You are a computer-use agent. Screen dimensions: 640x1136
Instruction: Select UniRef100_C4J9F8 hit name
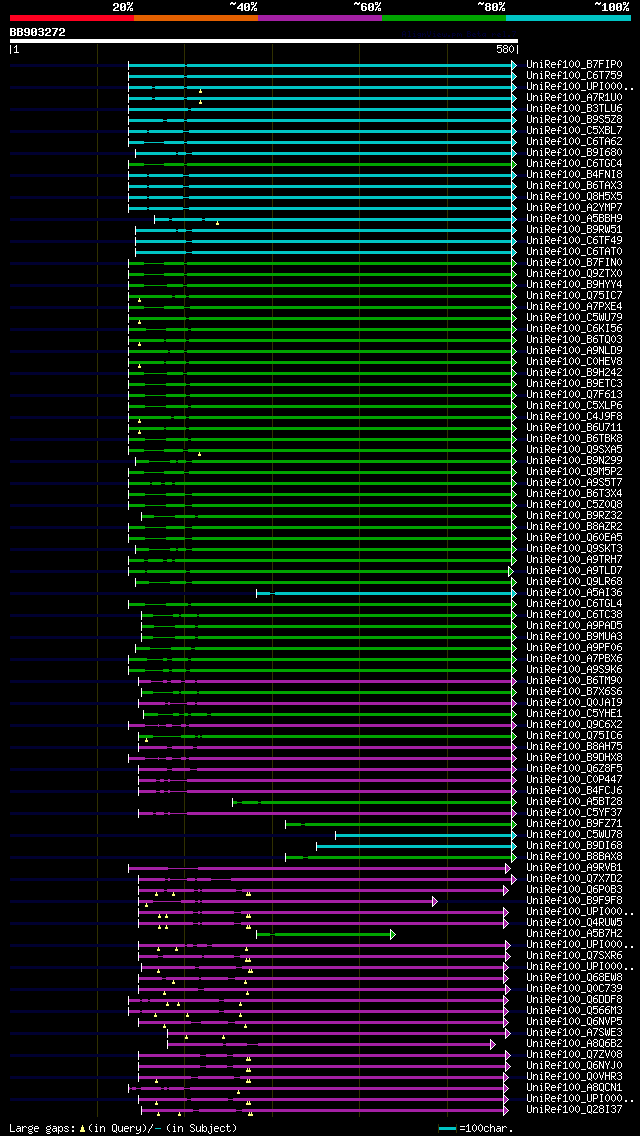coord(574,417)
